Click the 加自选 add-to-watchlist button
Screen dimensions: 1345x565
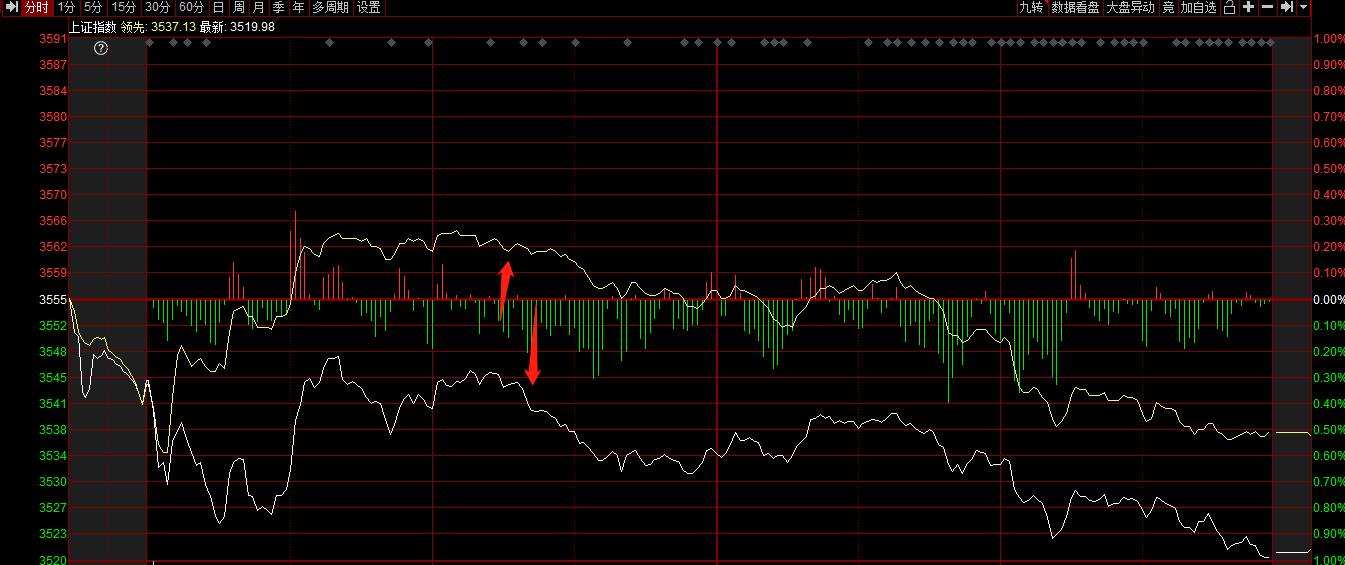tap(1198, 7)
